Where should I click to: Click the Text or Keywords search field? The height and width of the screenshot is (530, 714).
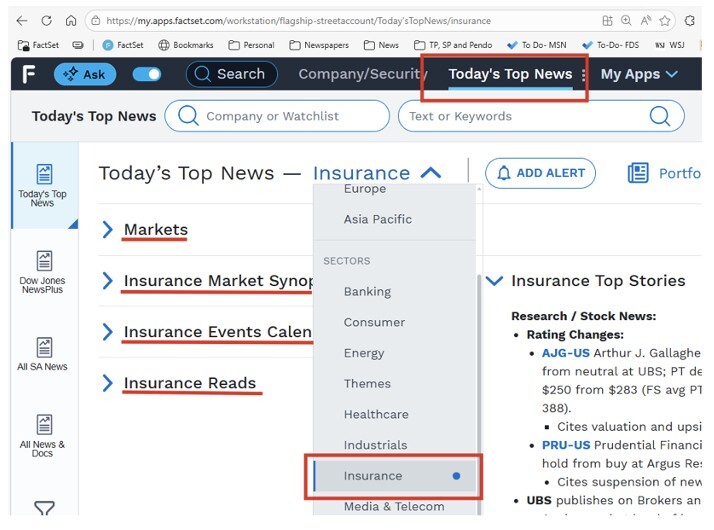[541, 116]
